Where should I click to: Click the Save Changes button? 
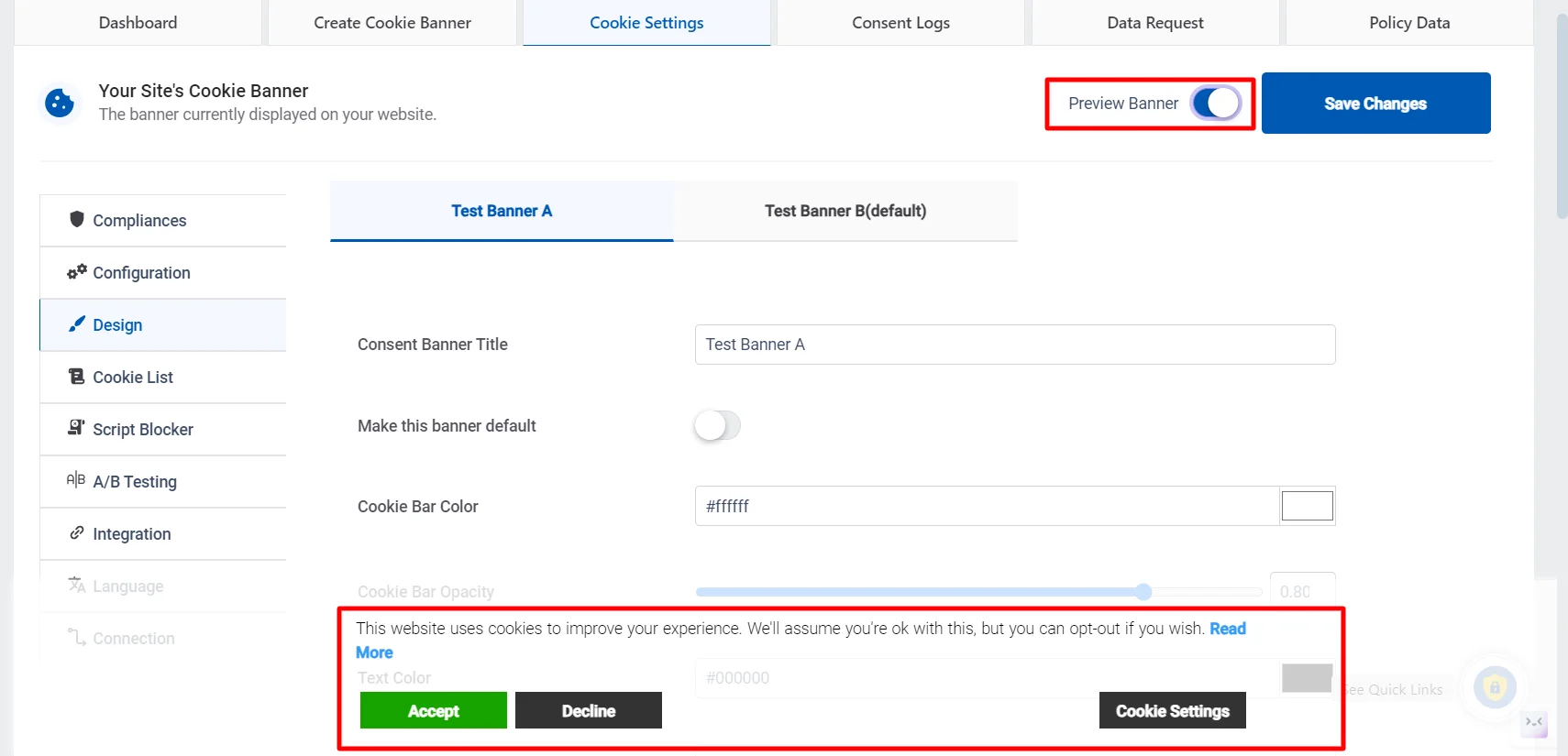click(1375, 104)
